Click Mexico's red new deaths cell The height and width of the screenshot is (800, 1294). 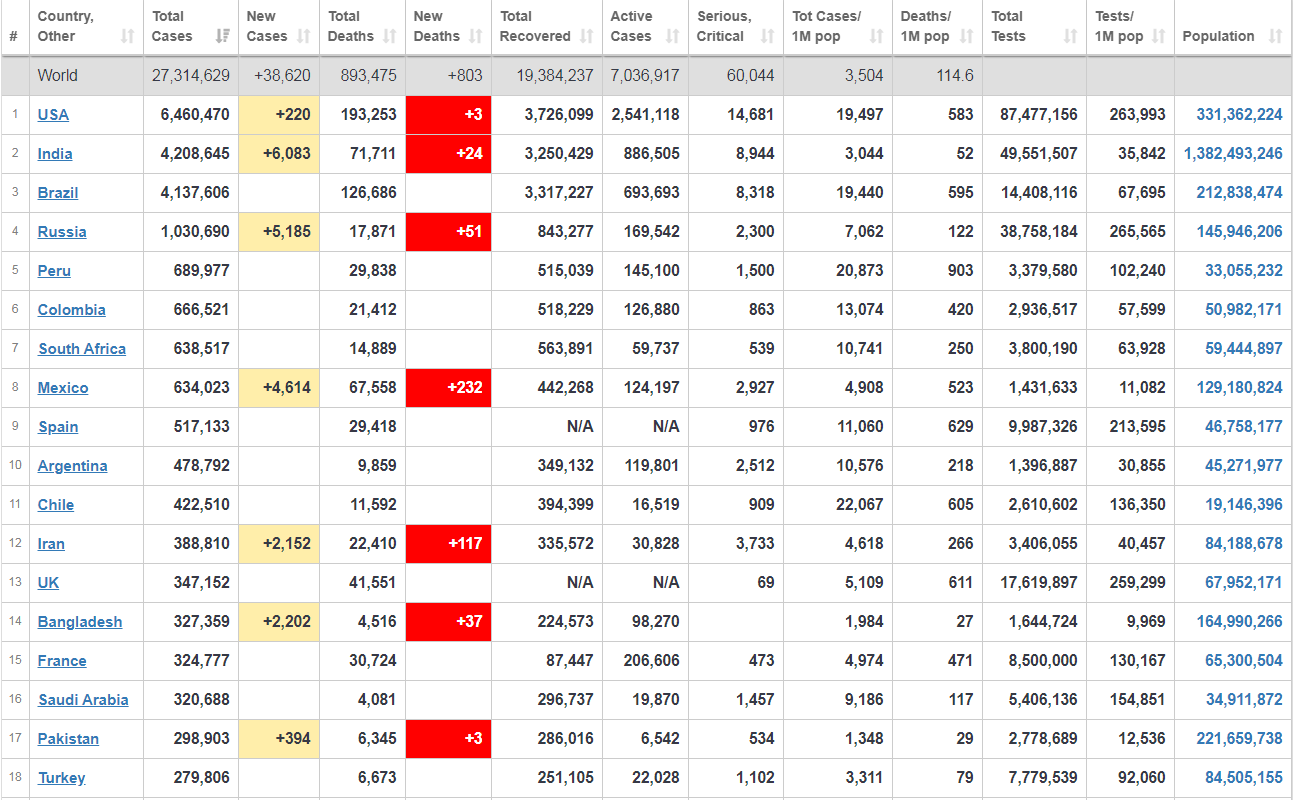[x=448, y=388]
